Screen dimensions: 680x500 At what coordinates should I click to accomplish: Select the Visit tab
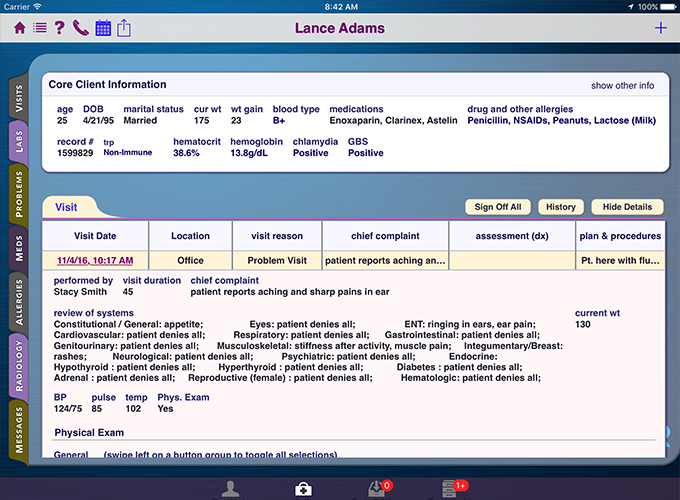click(66, 207)
